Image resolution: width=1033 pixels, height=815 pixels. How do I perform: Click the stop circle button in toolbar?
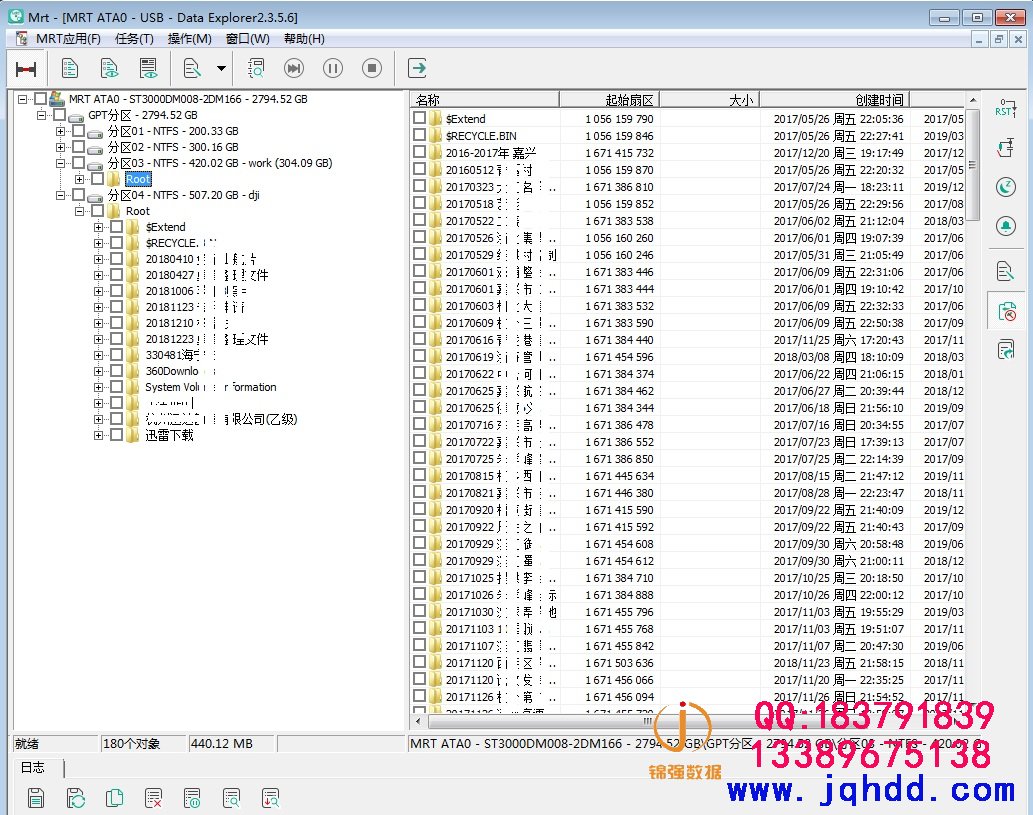click(x=372, y=68)
